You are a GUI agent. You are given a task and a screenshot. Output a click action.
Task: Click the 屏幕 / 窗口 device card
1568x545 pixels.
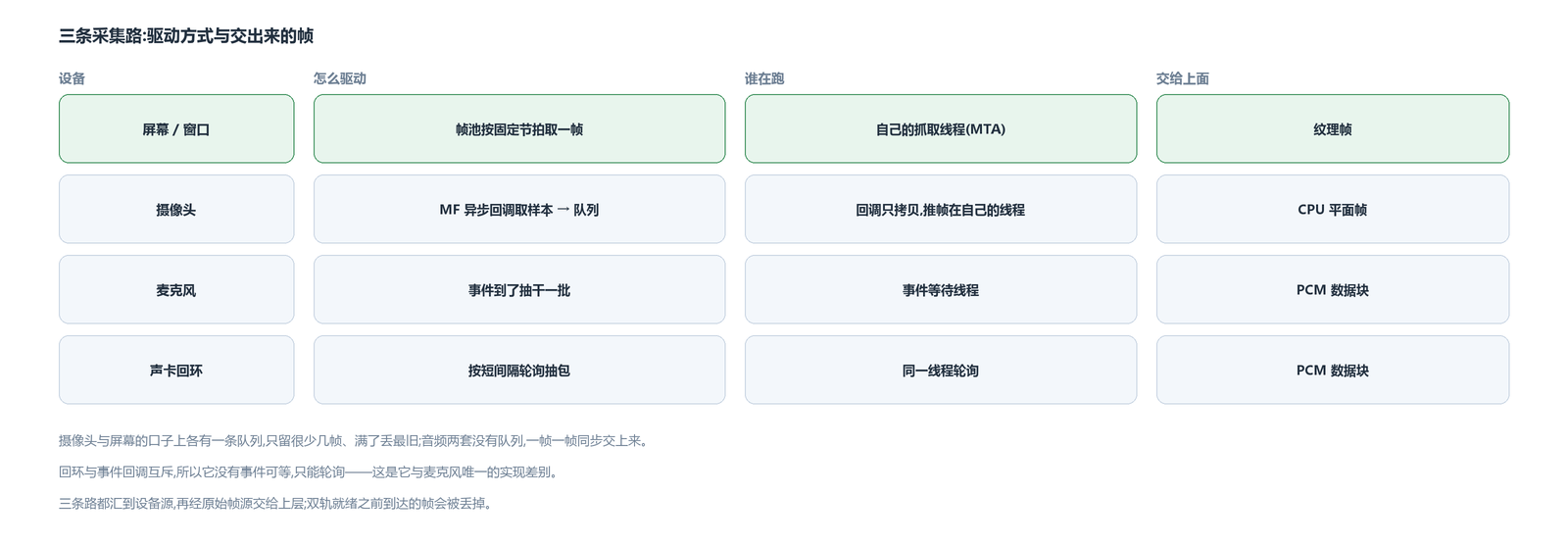coord(176,128)
